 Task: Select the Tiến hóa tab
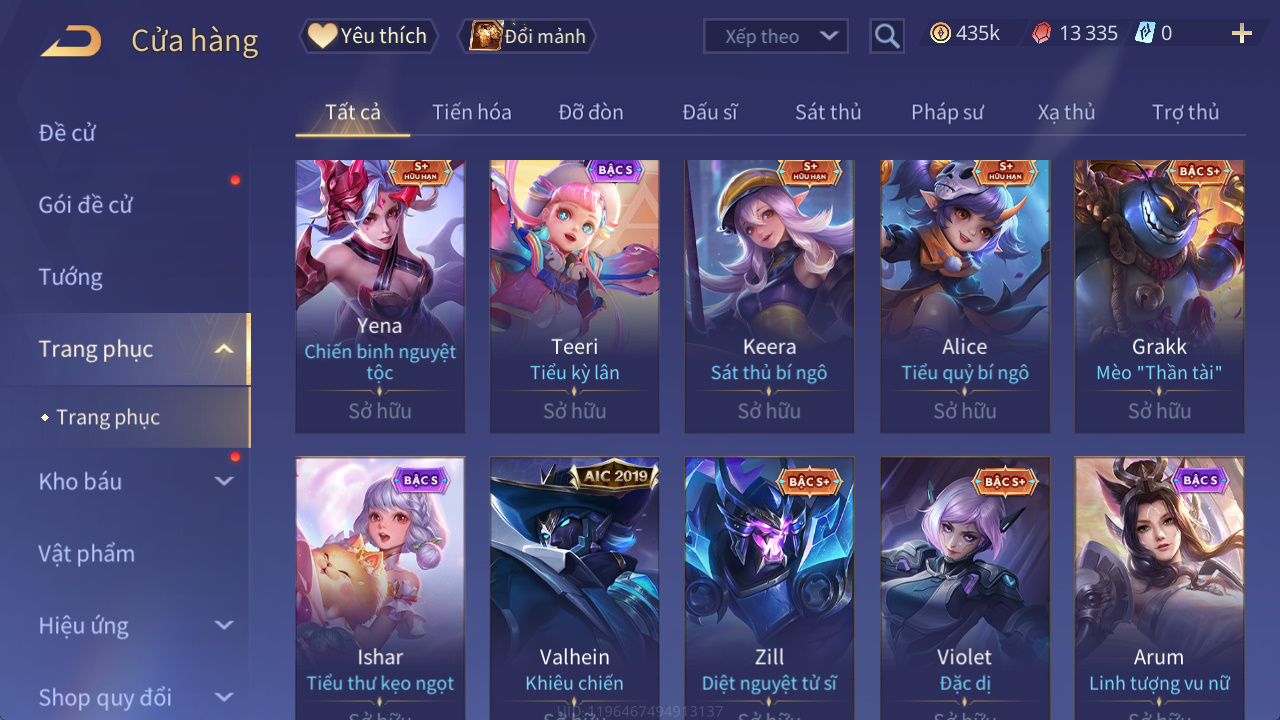pyautogui.click(x=472, y=112)
